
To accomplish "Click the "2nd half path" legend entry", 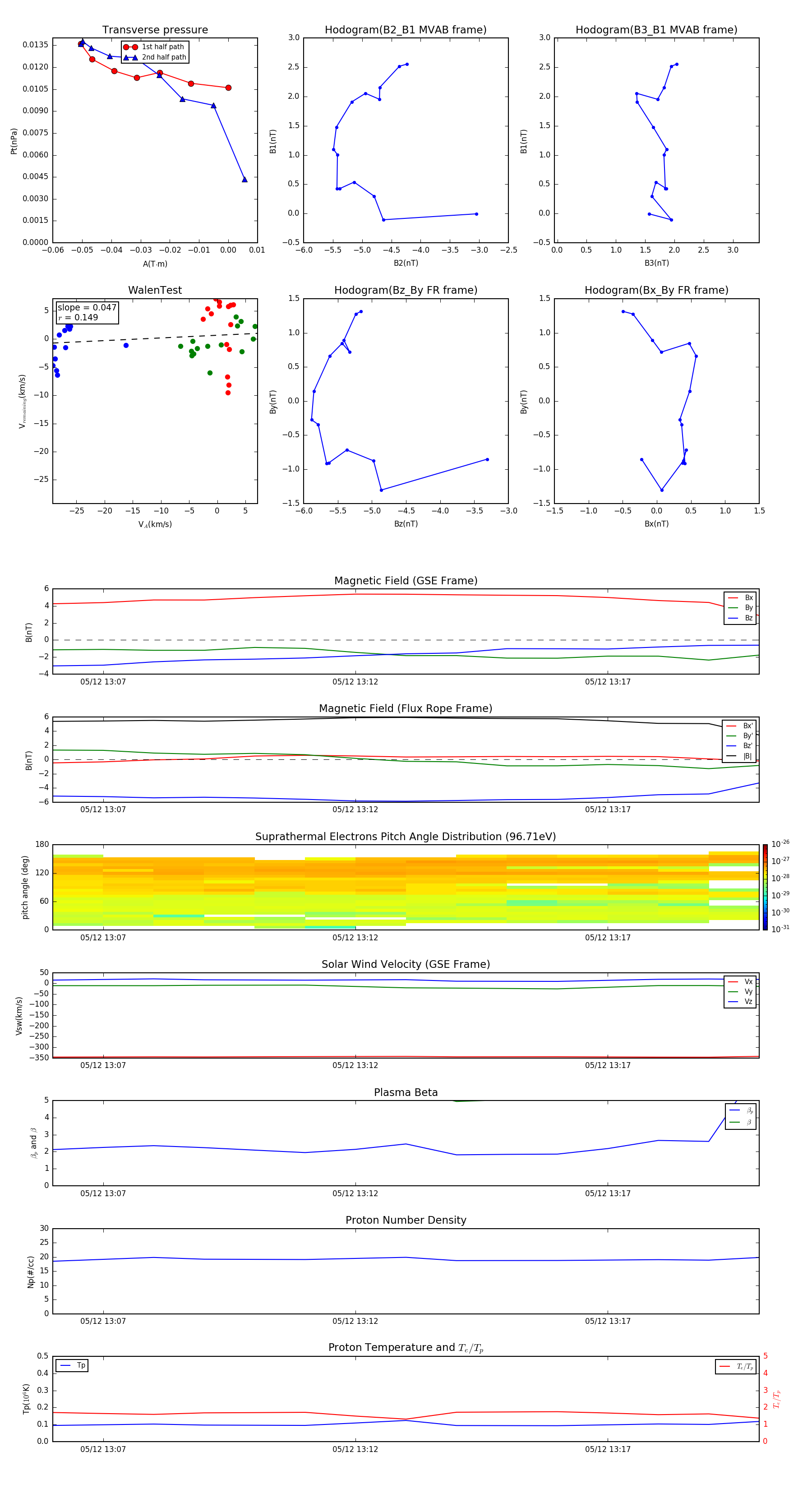I will tap(155, 57).
